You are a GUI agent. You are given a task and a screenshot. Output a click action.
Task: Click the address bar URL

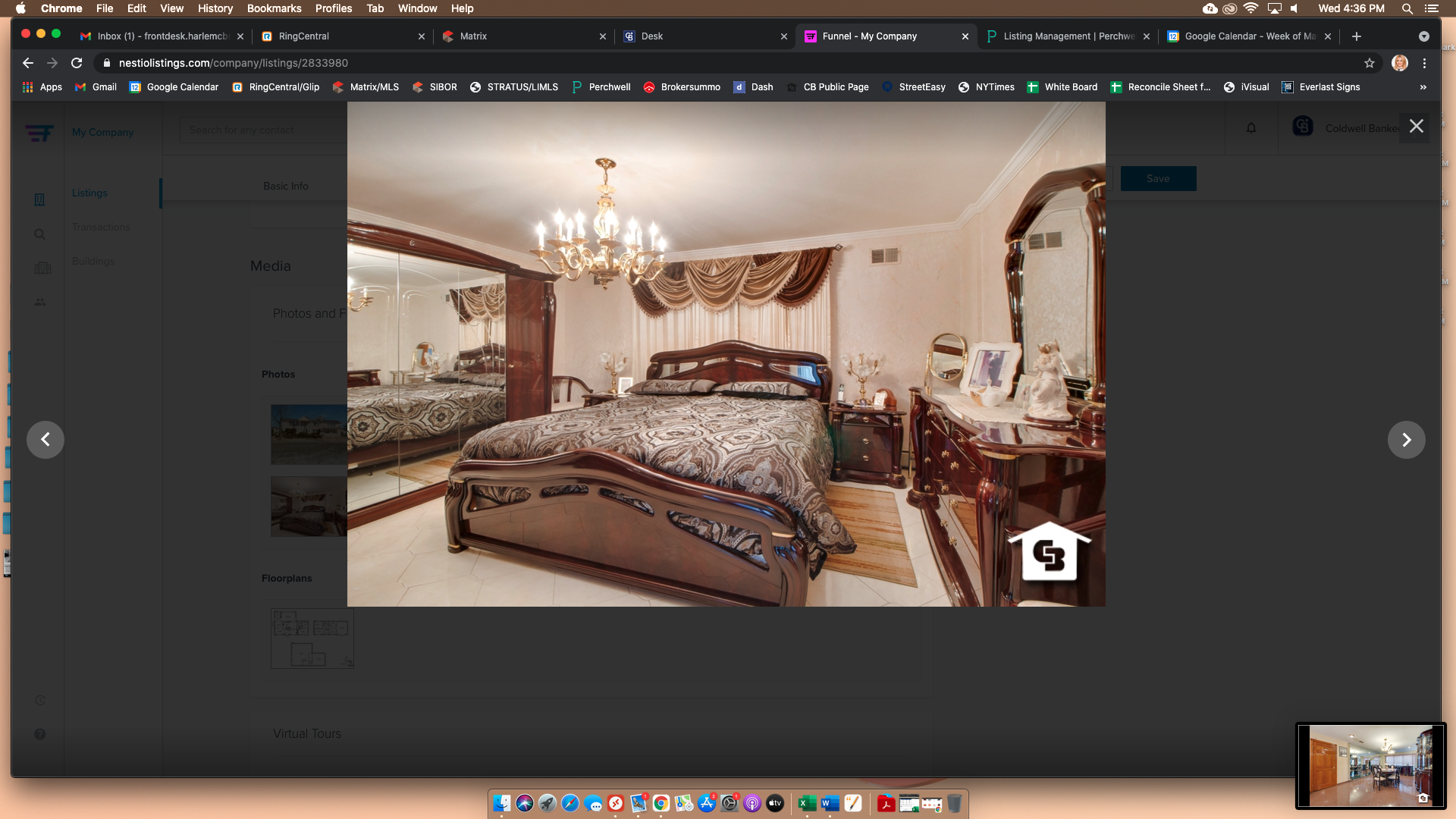pyautogui.click(x=234, y=63)
